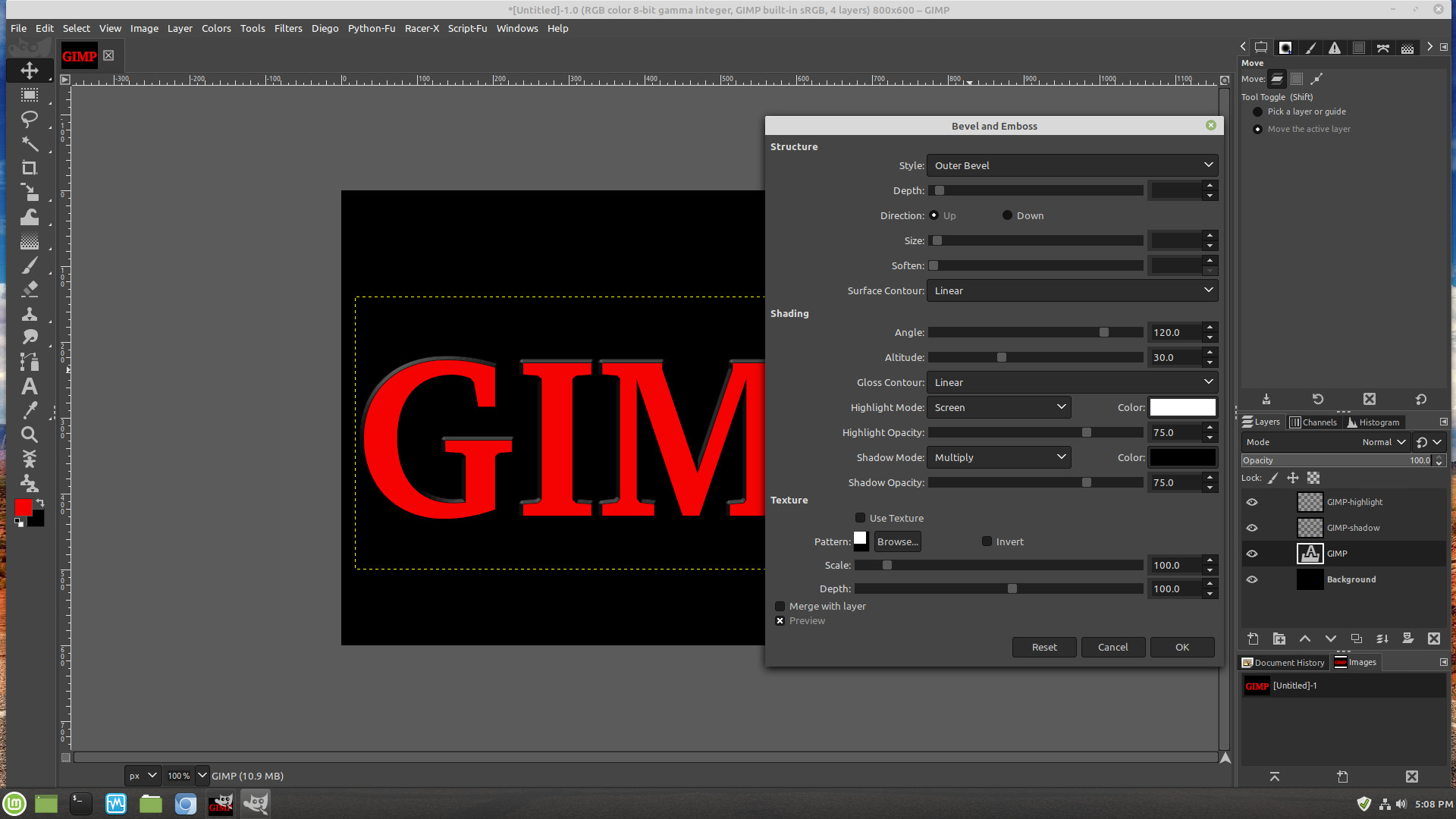Raise the selected layer one step
1456x819 pixels.
pyautogui.click(x=1305, y=639)
